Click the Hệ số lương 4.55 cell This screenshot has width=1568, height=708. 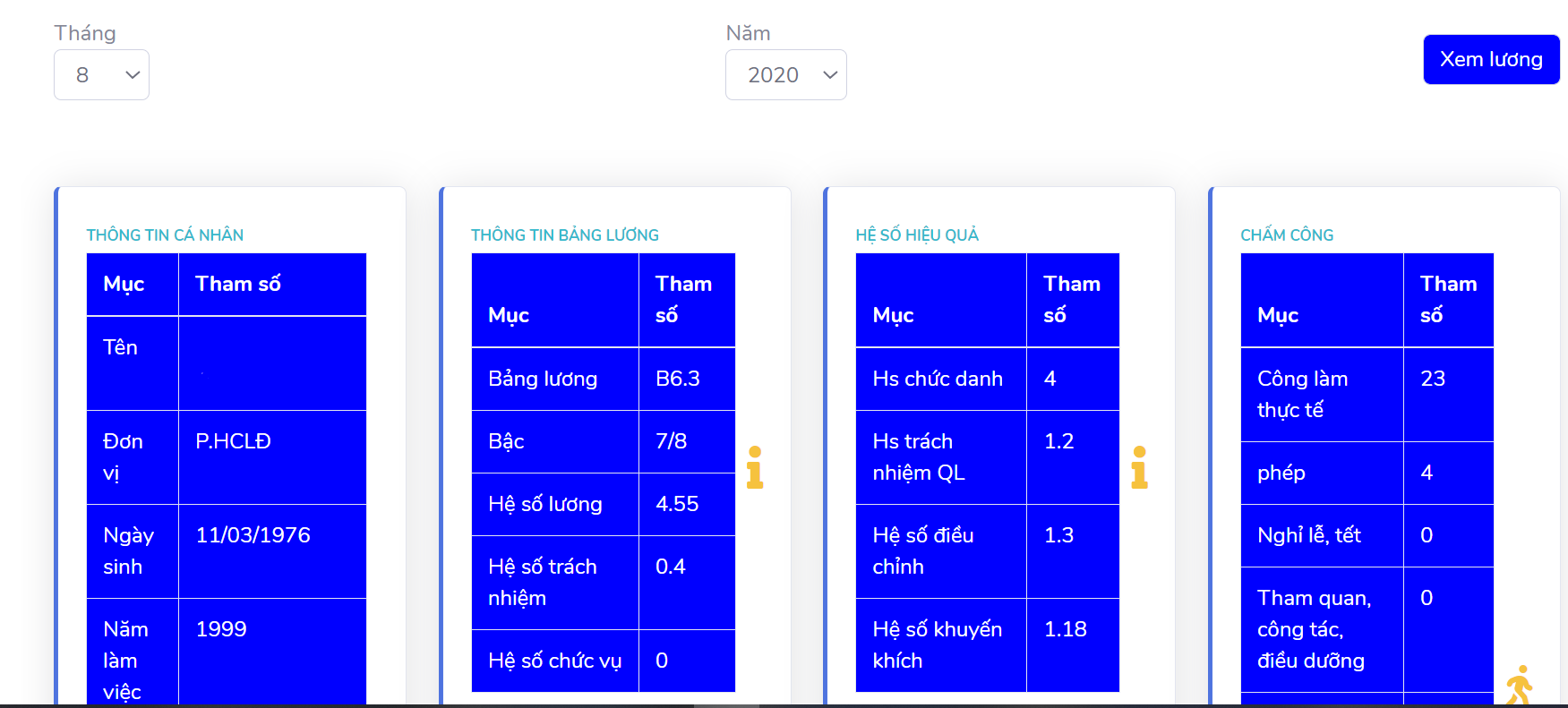pos(687,504)
